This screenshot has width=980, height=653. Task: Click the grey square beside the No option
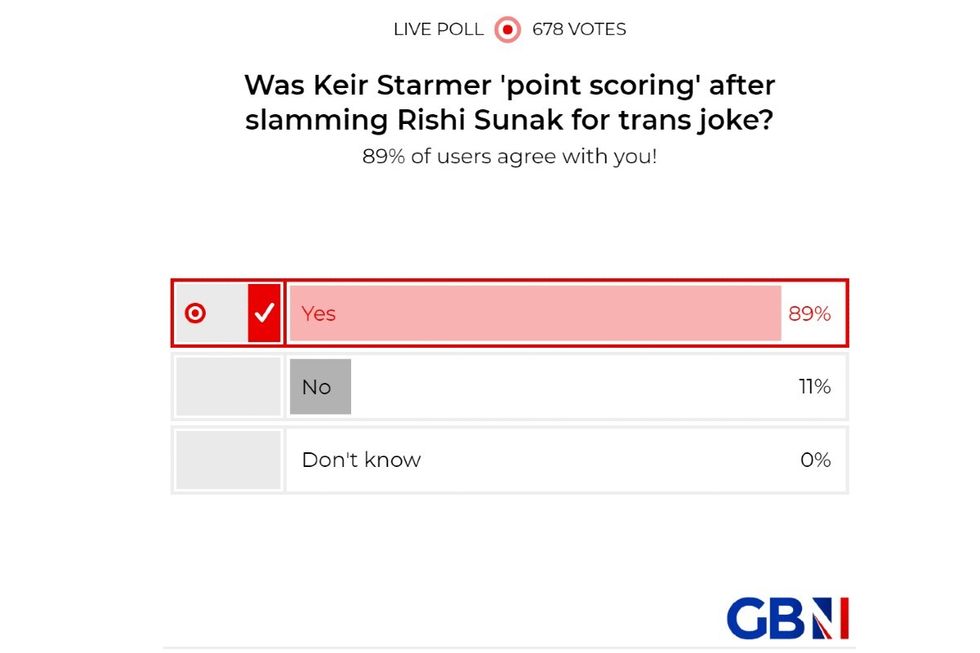coord(228,386)
